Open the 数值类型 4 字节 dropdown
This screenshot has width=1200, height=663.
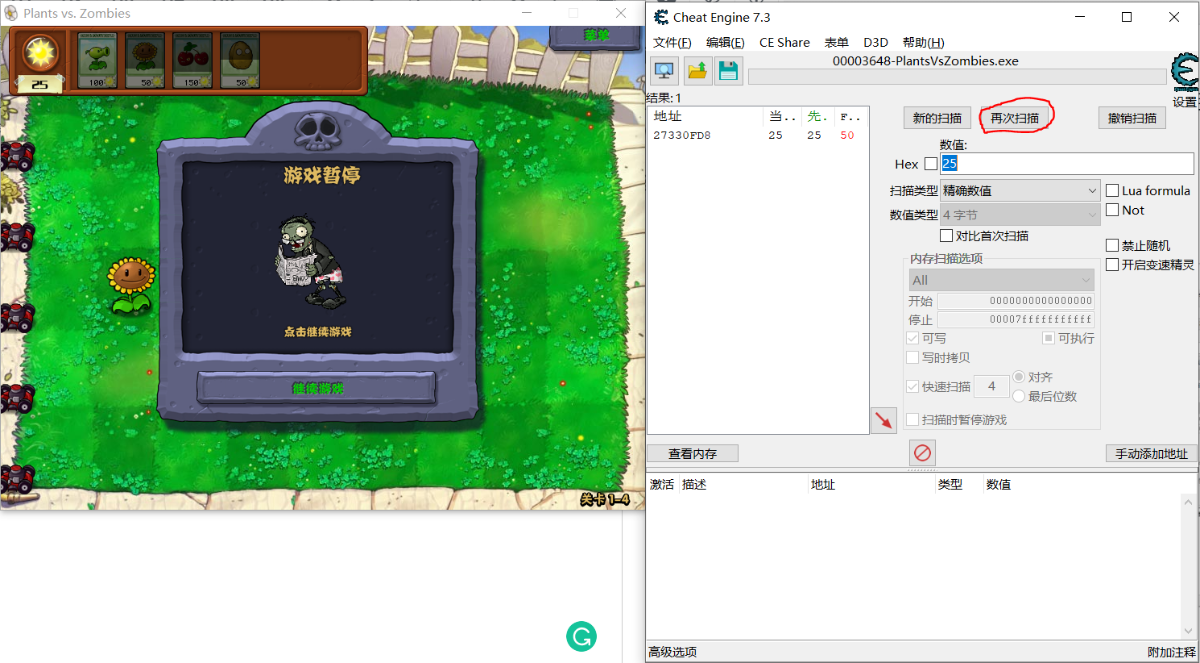click(1020, 215)
